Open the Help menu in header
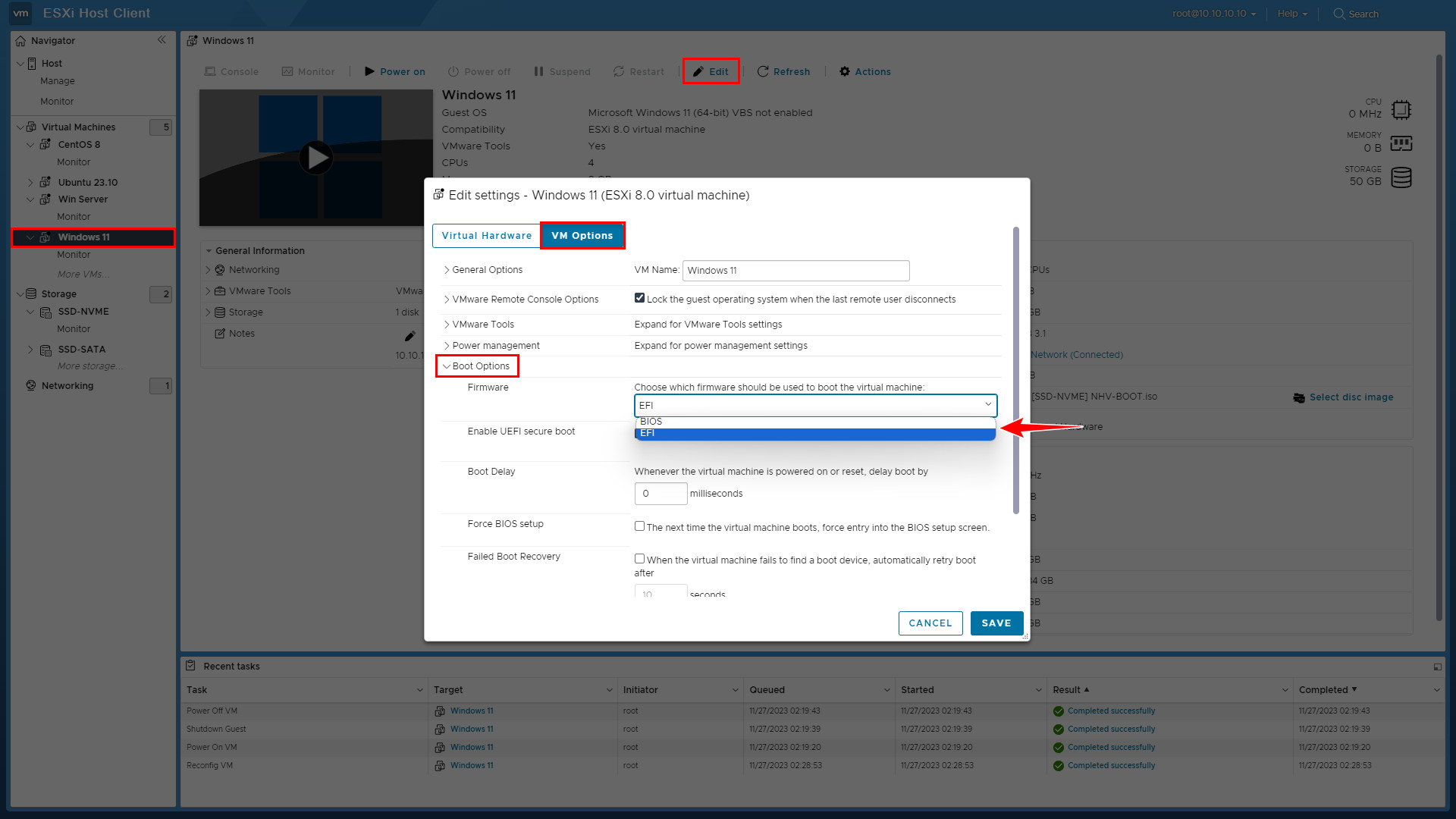The height and width of the screenshot is (819, 1456). point(1291,14)
